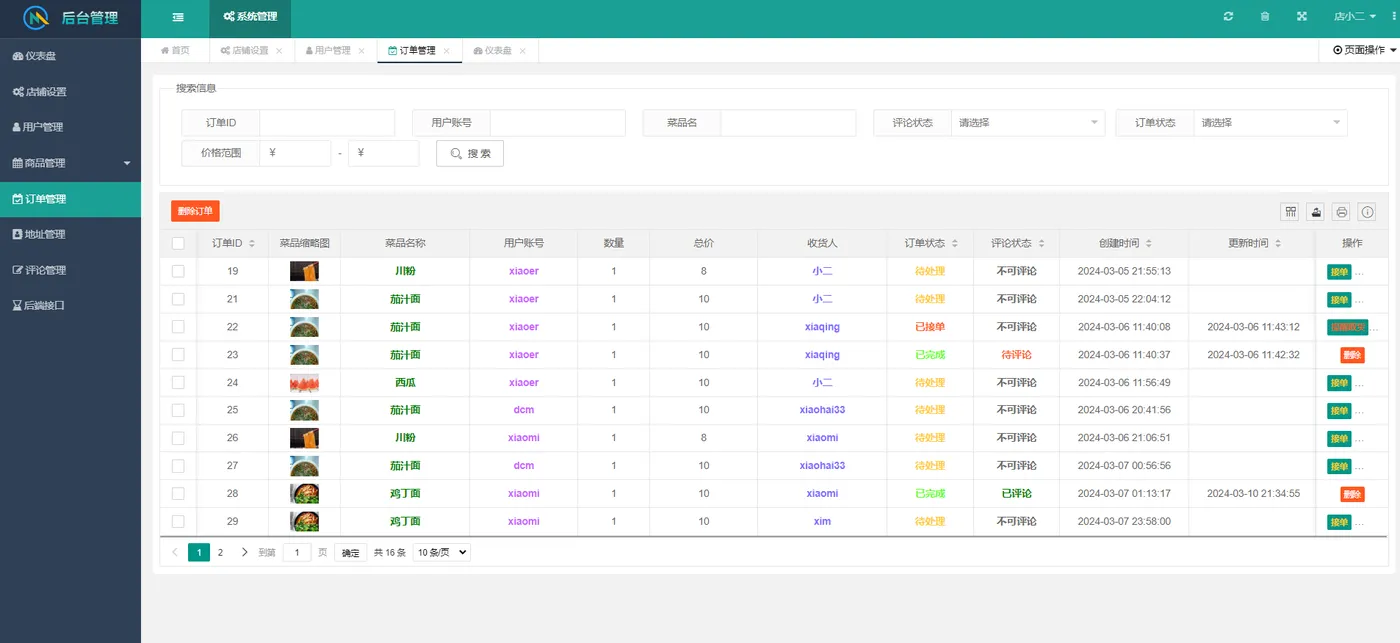Check the box for order 23
The height and width of the screenshot is (643, 1400).
click(178, 355)
